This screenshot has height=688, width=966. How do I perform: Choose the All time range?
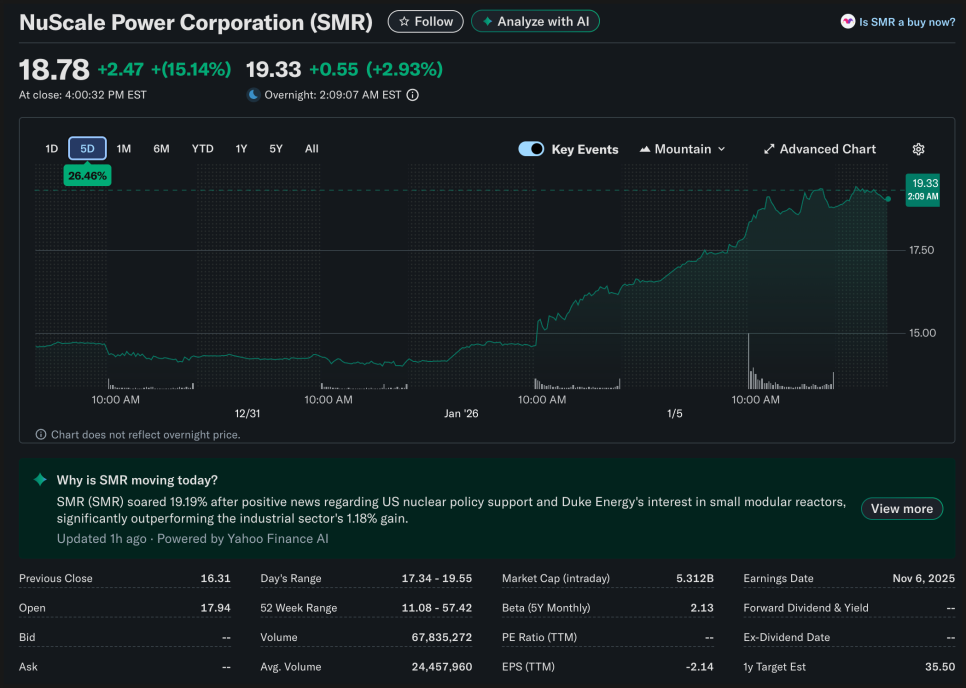point(312,149)
